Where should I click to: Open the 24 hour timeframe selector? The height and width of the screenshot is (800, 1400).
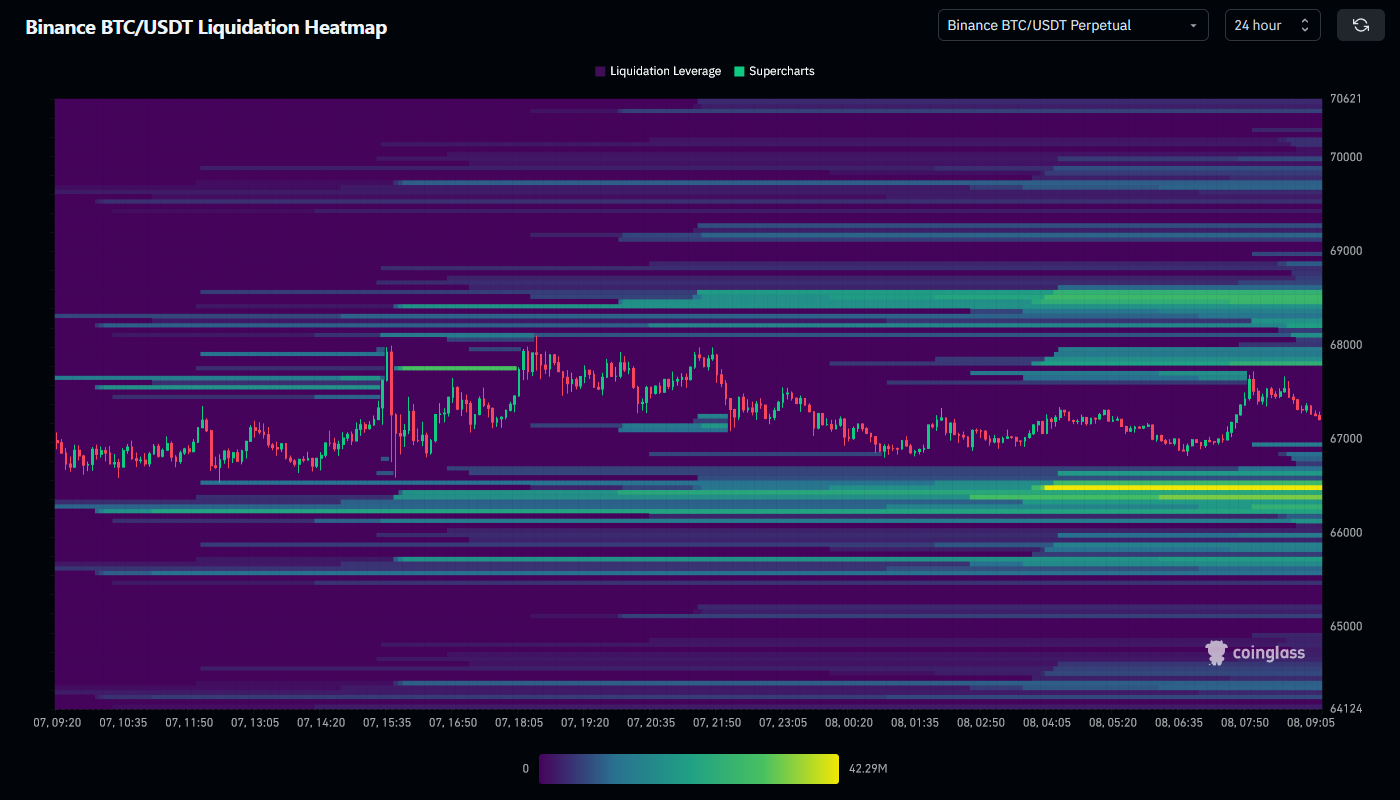[x=1273, y=25]
